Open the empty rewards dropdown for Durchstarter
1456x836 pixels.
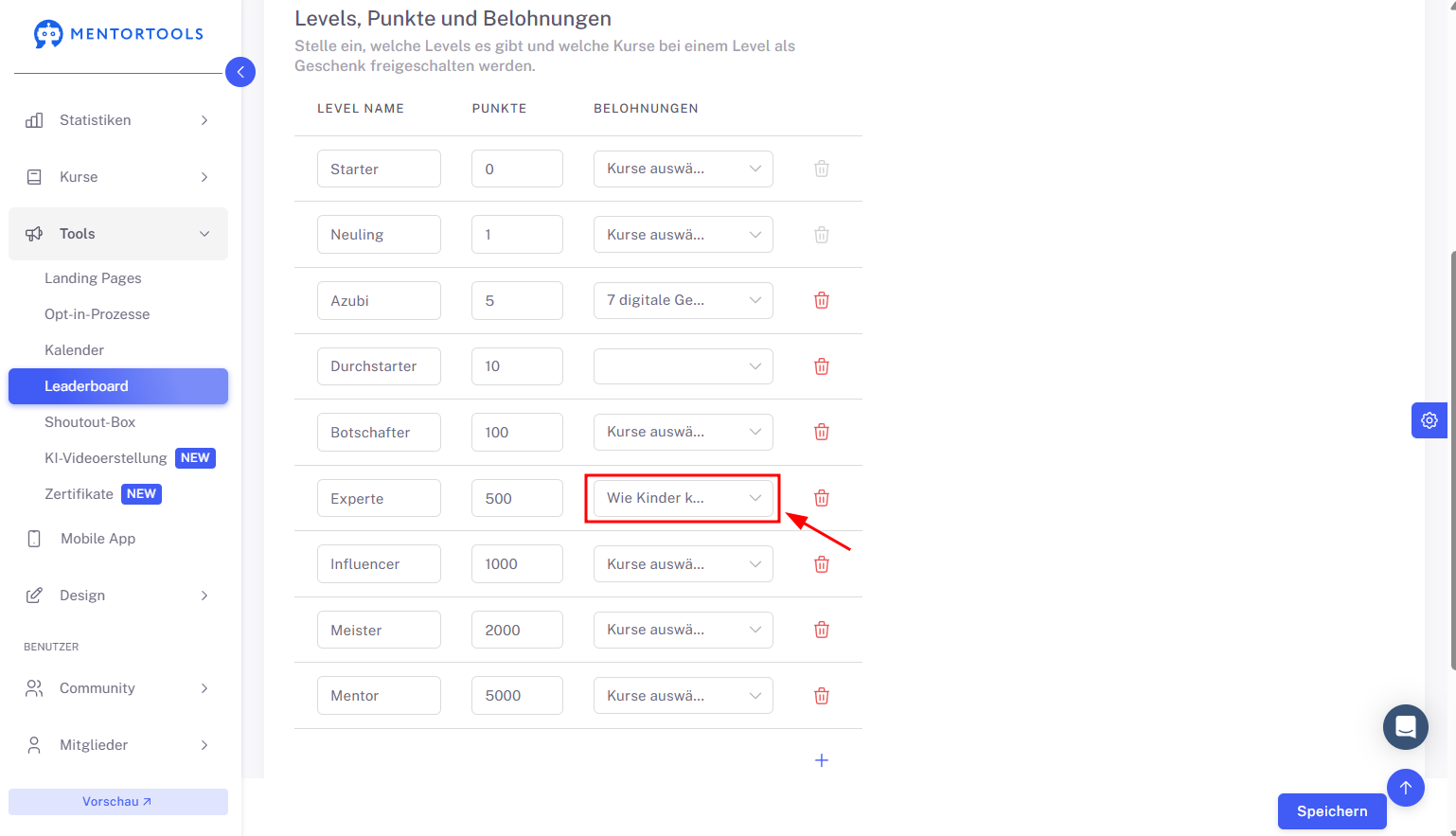tap(684, 366)
